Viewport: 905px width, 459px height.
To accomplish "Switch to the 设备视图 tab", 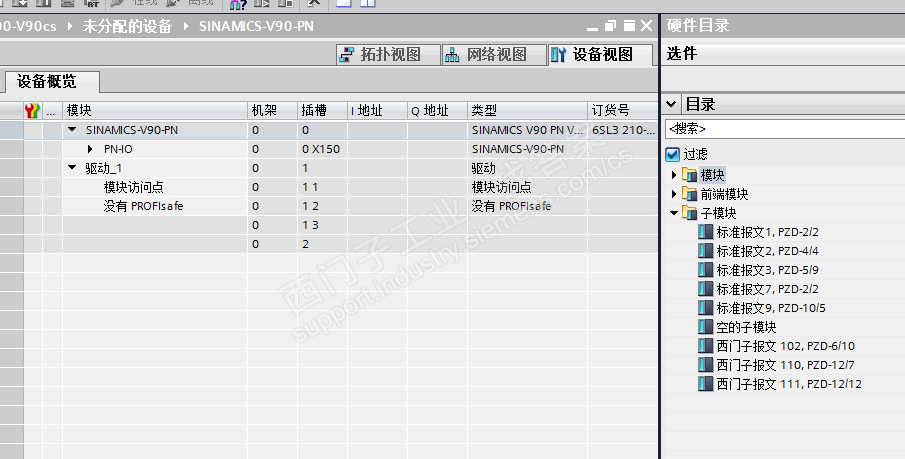I will pos(600,55).
